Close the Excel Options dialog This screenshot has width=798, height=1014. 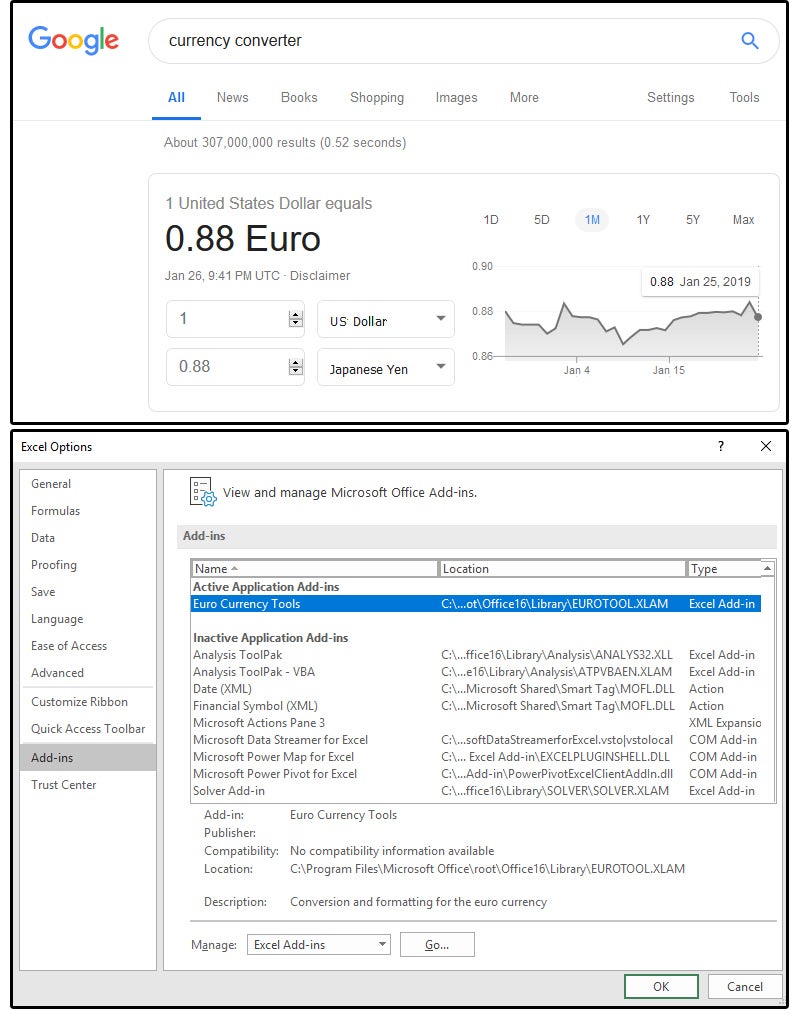(x=766, y=446)
